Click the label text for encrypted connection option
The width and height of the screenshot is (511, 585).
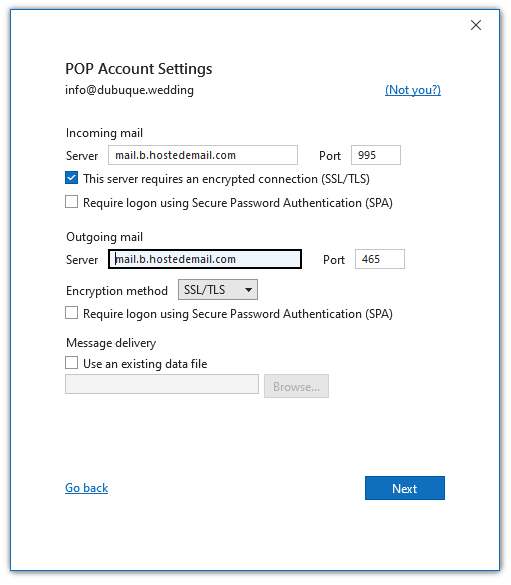click(x=226, y=179)
